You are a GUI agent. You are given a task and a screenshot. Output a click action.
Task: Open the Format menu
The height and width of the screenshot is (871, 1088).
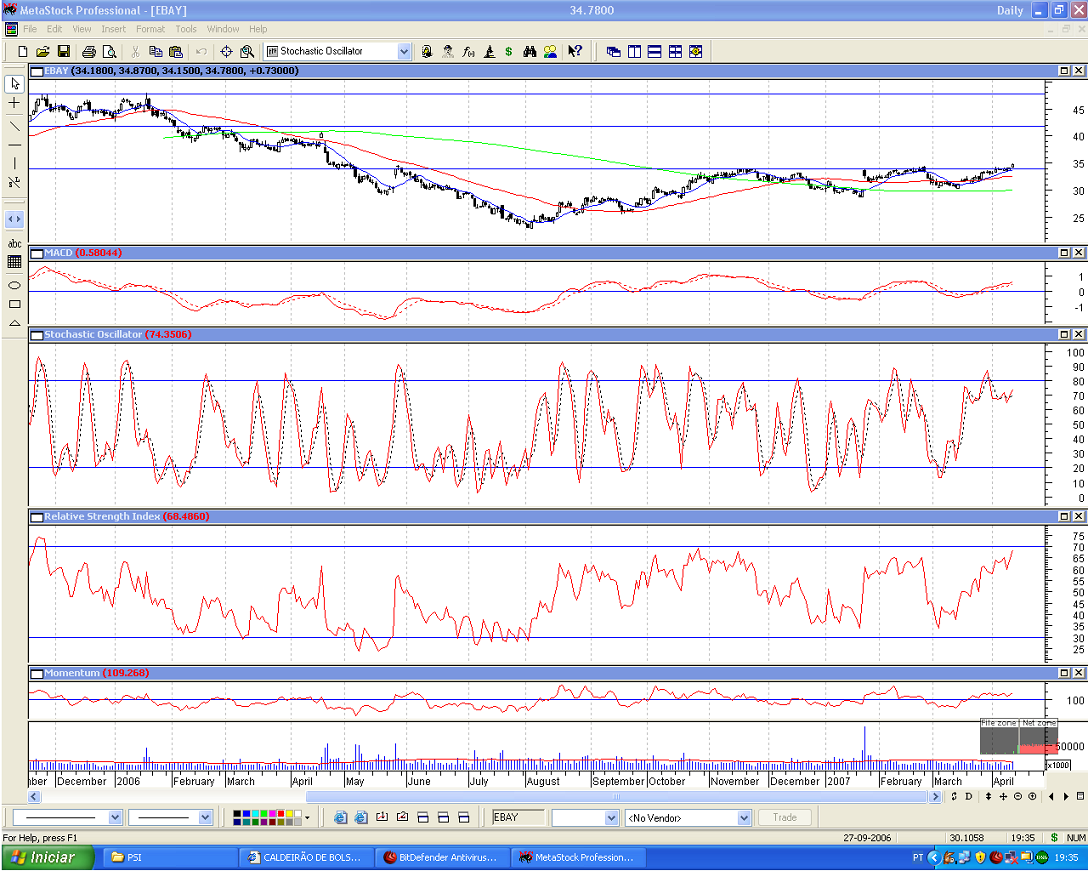[150, 29]
